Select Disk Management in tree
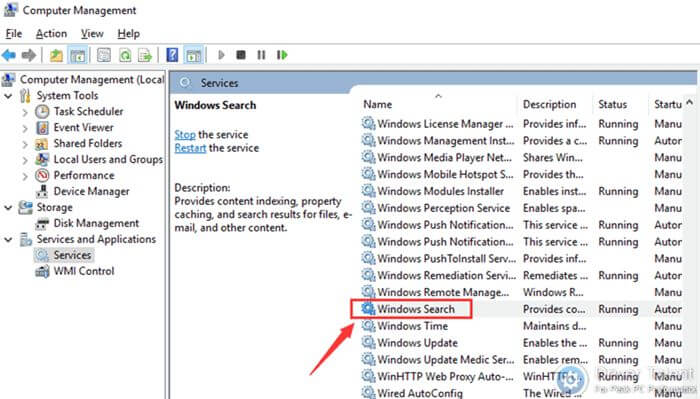The image size is (700, 399). [96, 223]
